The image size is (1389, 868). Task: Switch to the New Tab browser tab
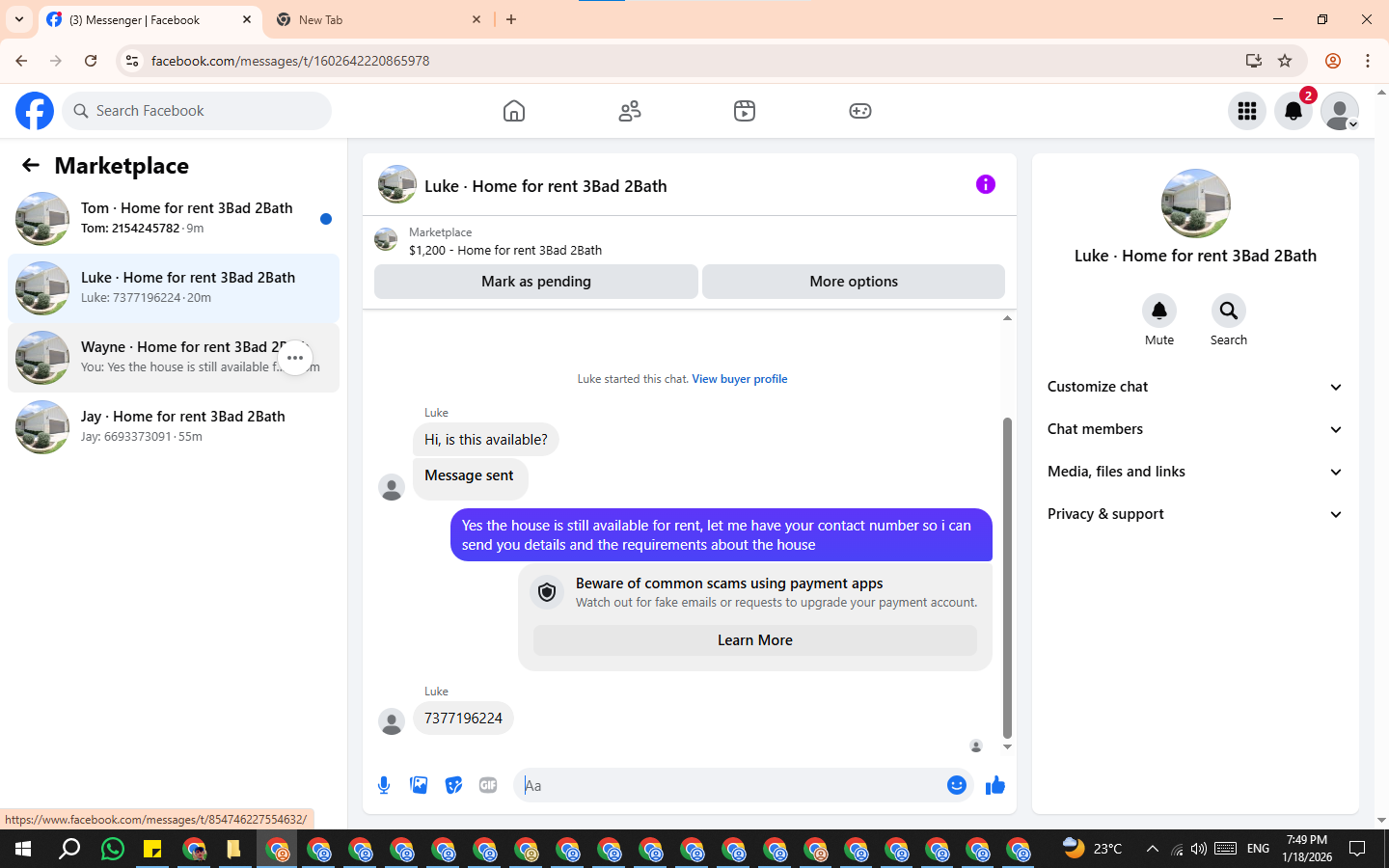[x=378, y=19]
